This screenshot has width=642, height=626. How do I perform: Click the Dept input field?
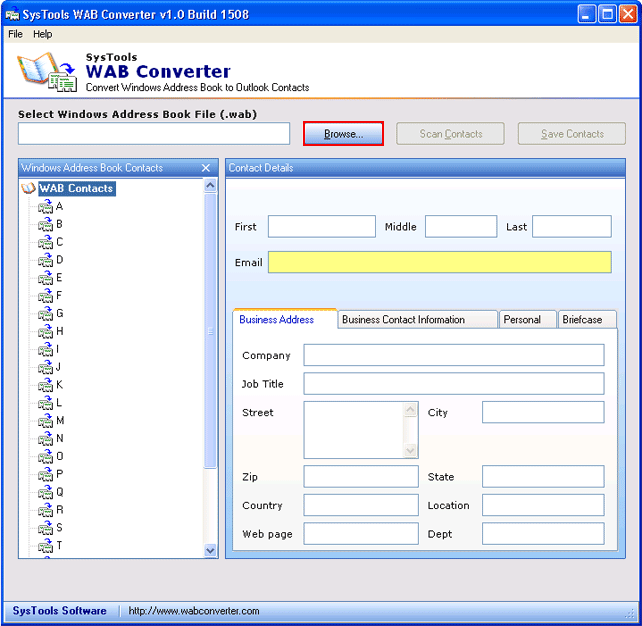(543, 533)
